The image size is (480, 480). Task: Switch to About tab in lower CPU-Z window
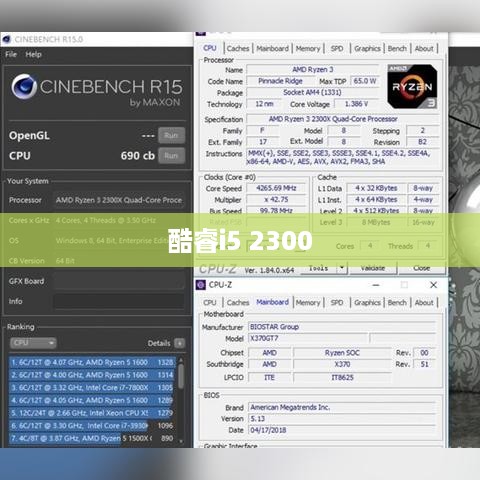point(424,303)
